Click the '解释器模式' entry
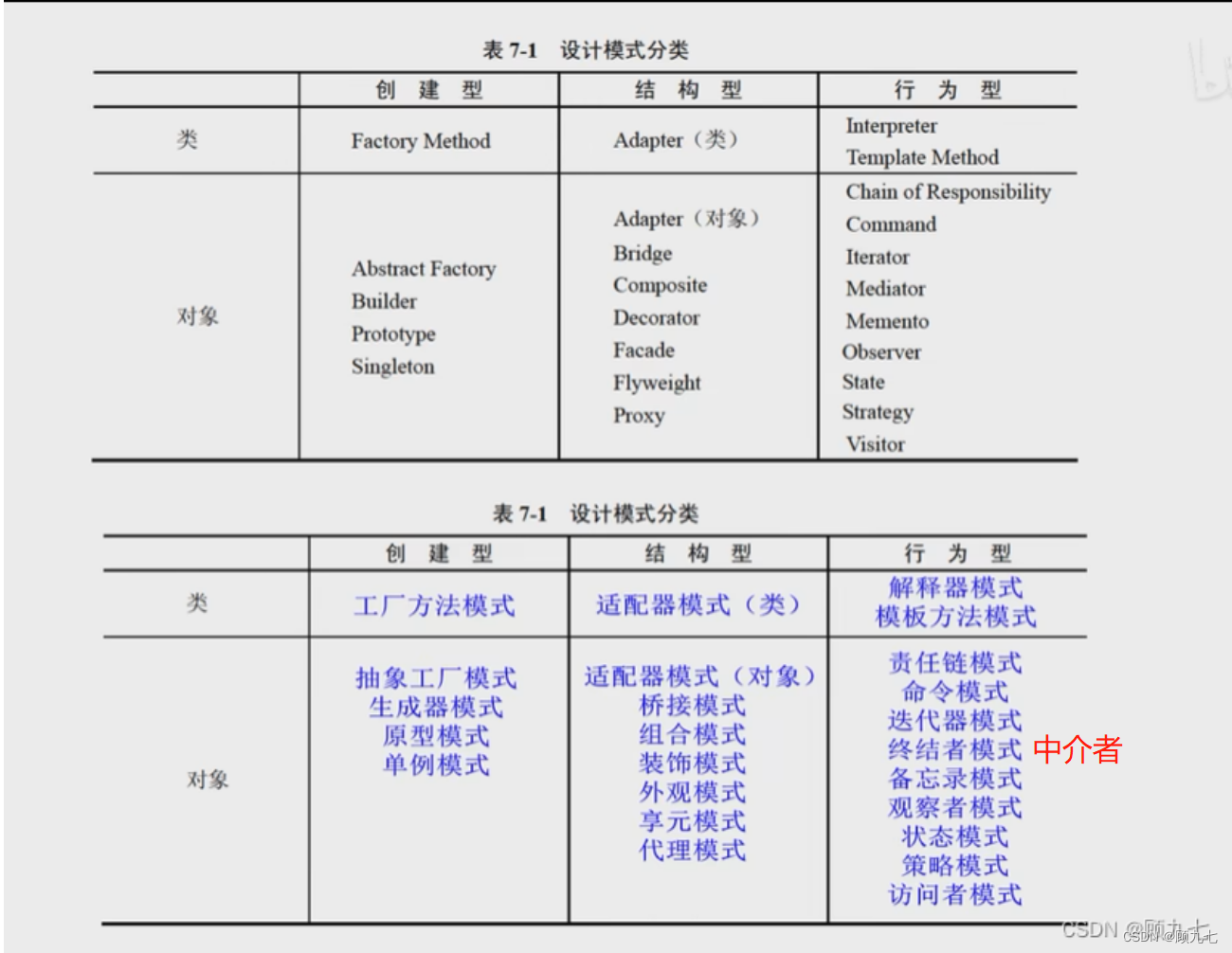This screenshot has width=1232, height=953. [x=956, y=587]
